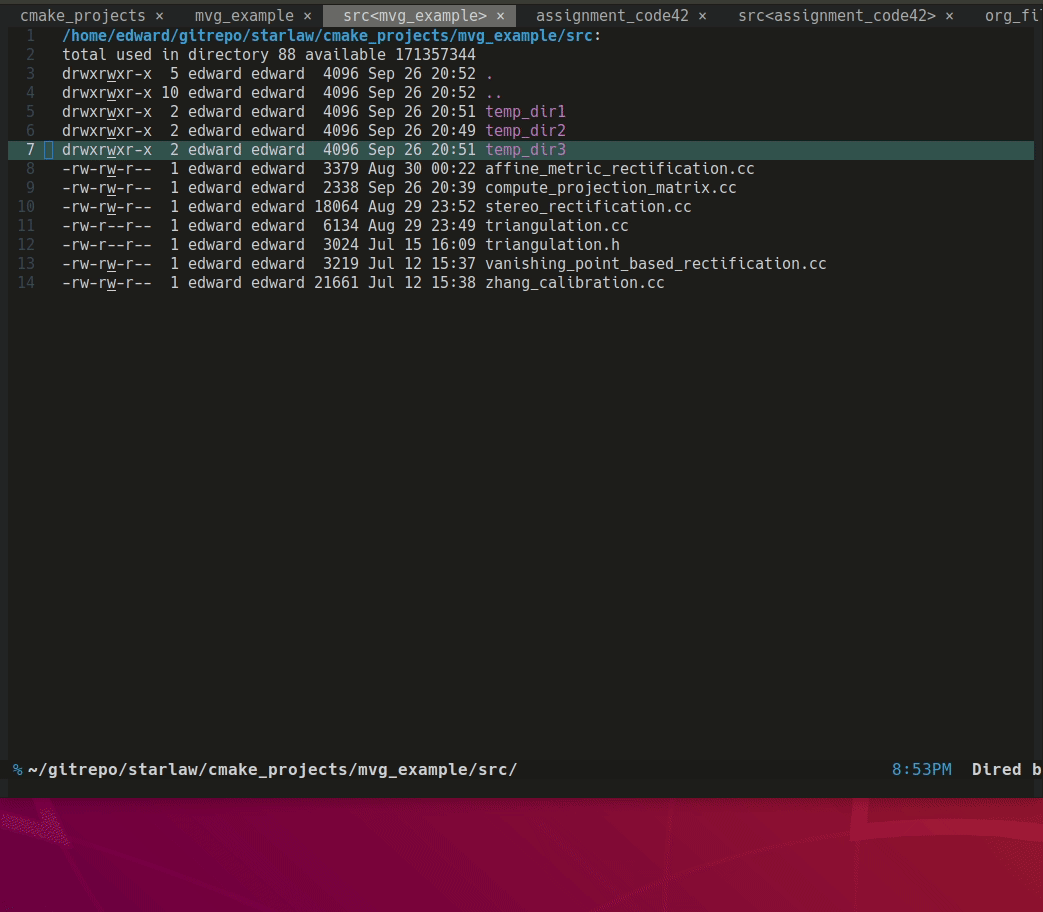Click the 8:53PM clock in mode line
Screen dimensions: 1043x912
tap(921, 770)
